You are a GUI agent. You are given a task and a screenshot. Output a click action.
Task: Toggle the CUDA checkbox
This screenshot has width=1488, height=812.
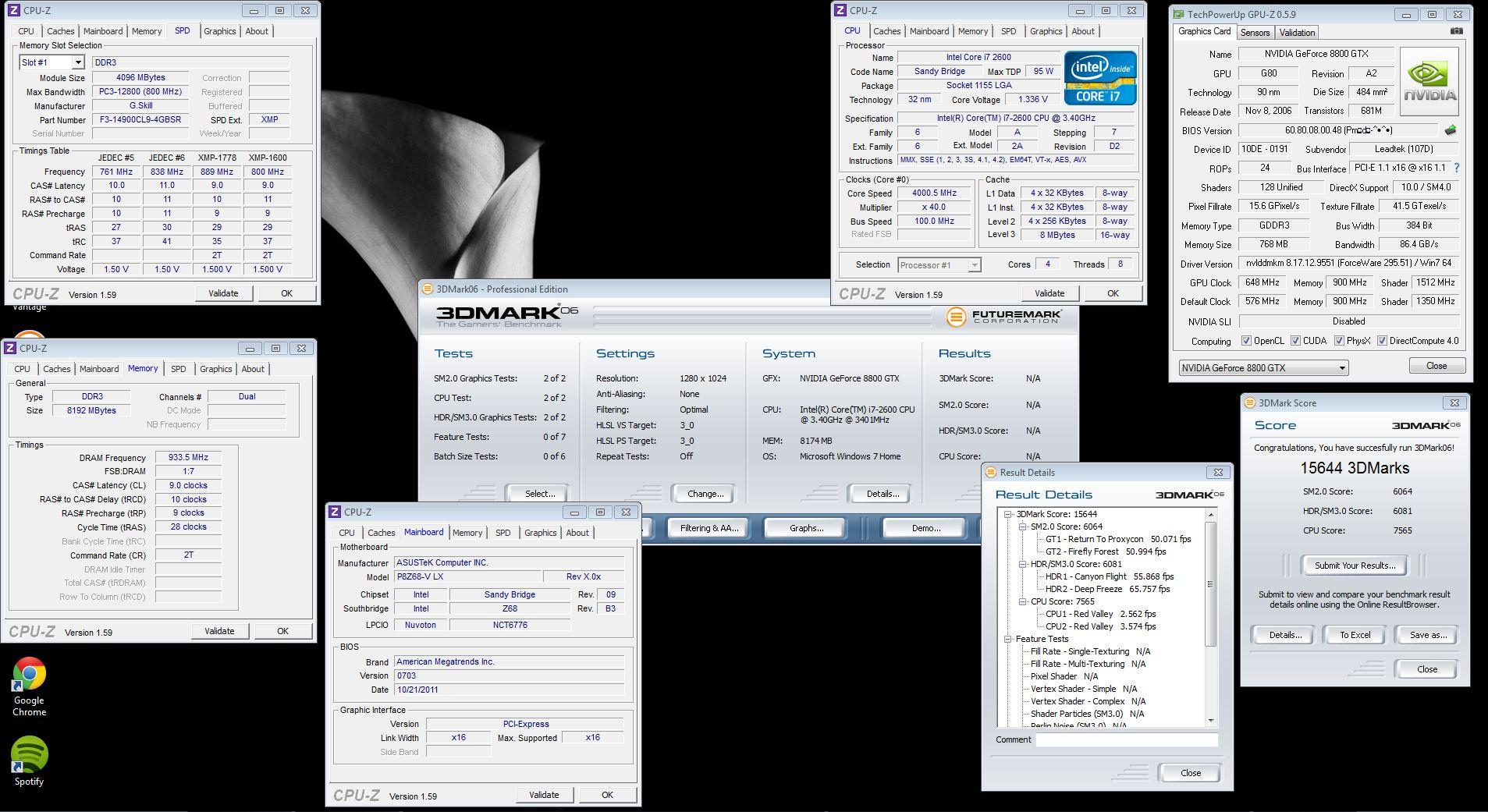click(x=1295, y=341)
